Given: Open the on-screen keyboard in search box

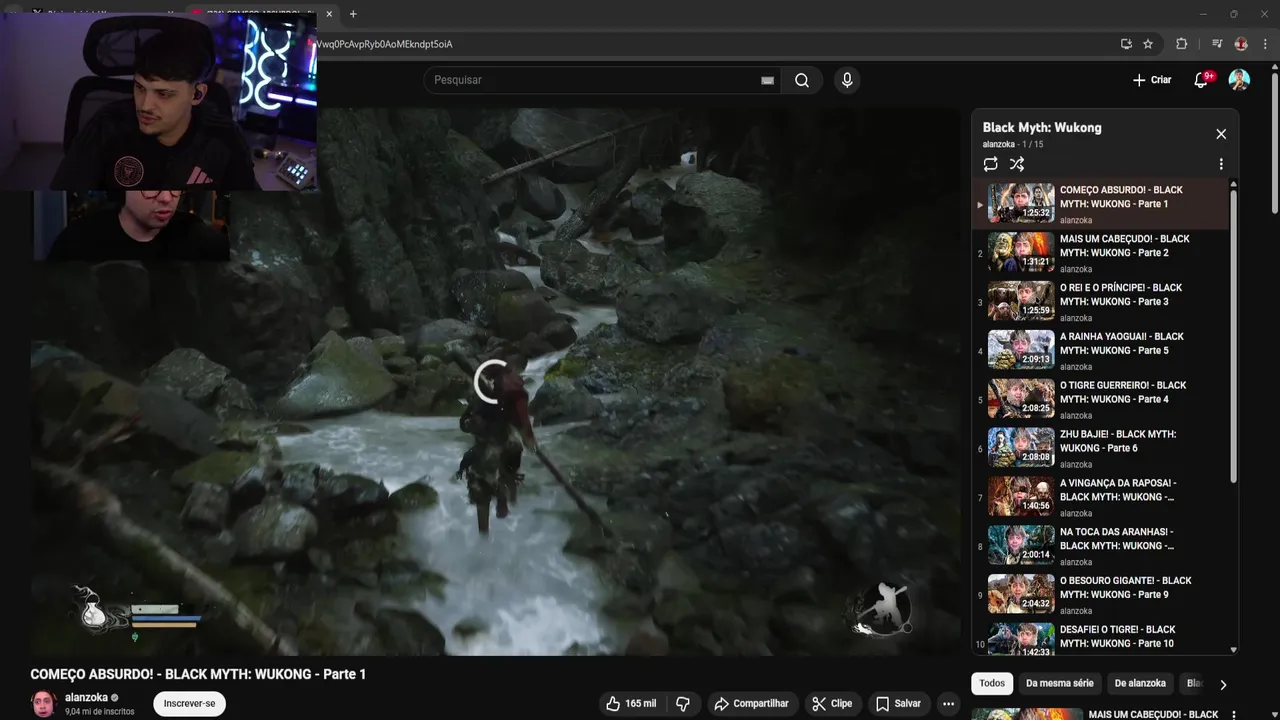Looking at the screenshot, I should pos(767,80).
